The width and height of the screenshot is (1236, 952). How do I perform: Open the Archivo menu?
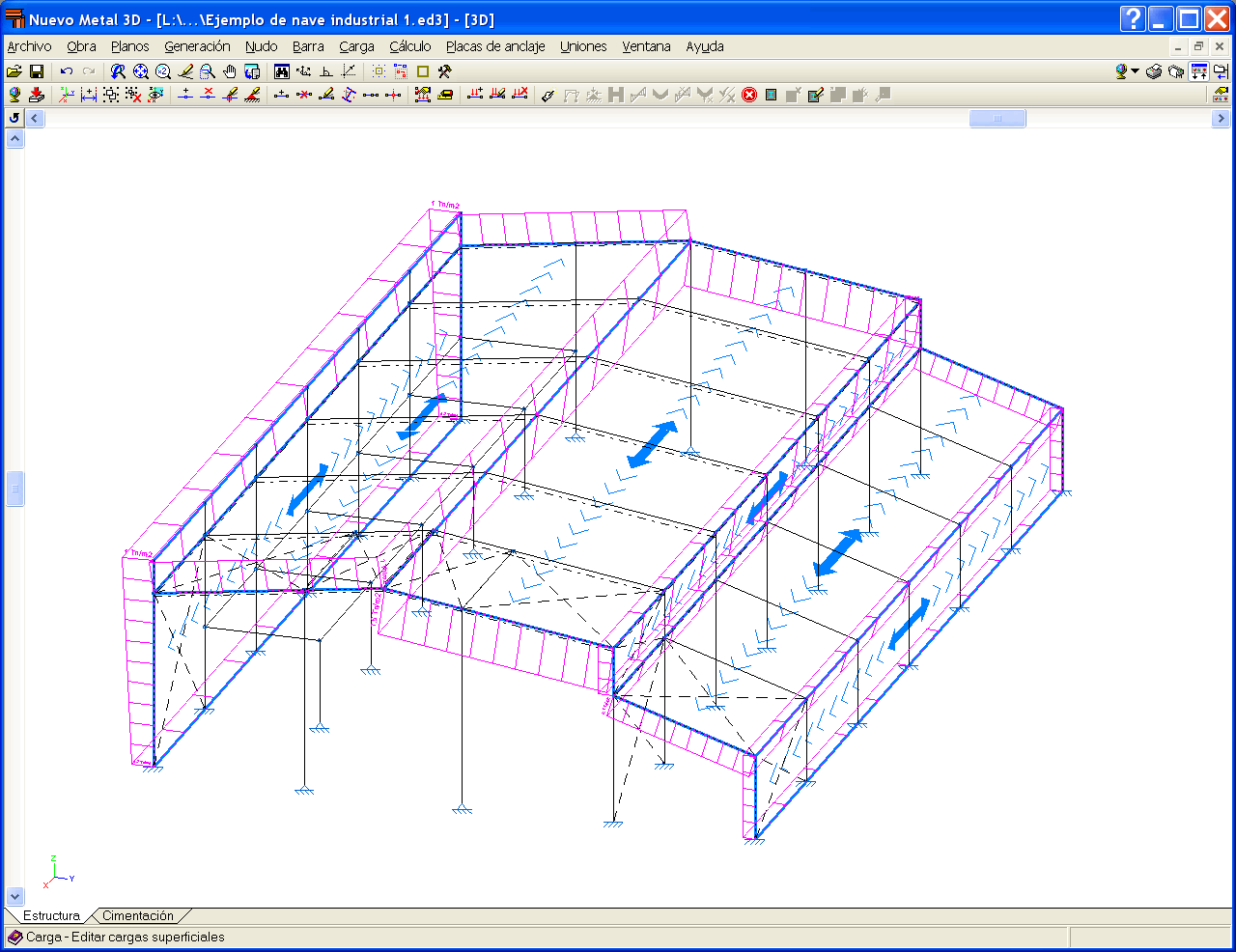tap(29, 46)
